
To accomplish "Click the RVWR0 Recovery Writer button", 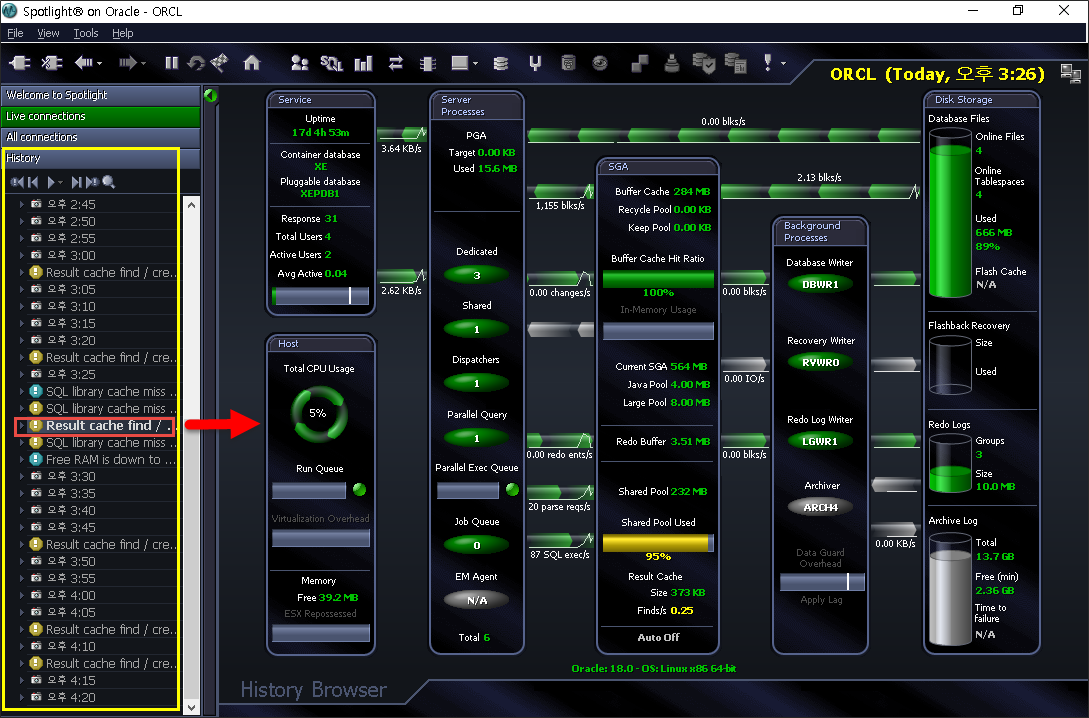I will (x=820, y=362).
